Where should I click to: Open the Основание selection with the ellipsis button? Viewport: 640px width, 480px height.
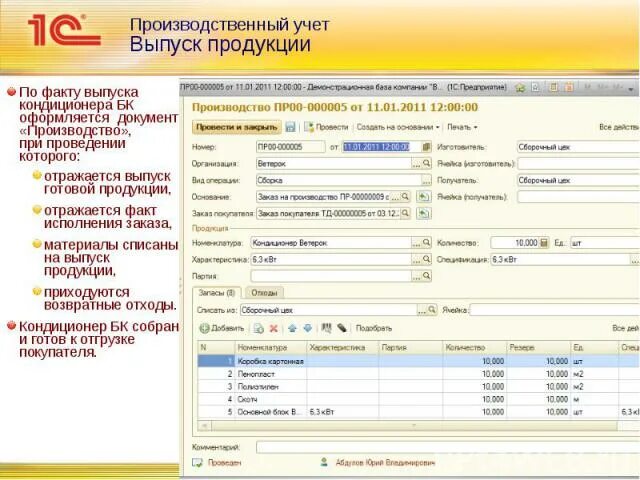click(x=395, y=197)
